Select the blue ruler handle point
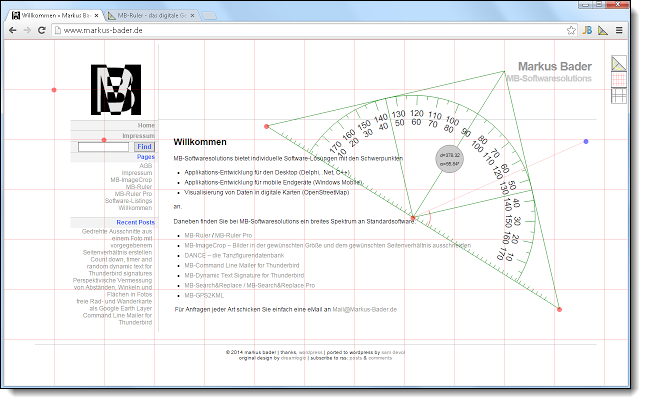Viewport: 646px width, 404px height. click(x=586, y=142)
